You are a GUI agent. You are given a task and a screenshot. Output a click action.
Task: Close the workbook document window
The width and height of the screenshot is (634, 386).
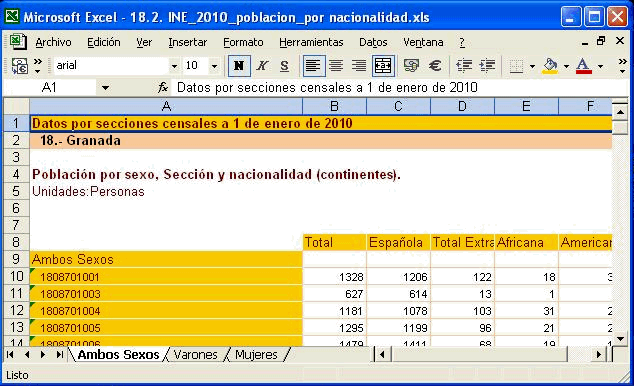pos(619,41)
